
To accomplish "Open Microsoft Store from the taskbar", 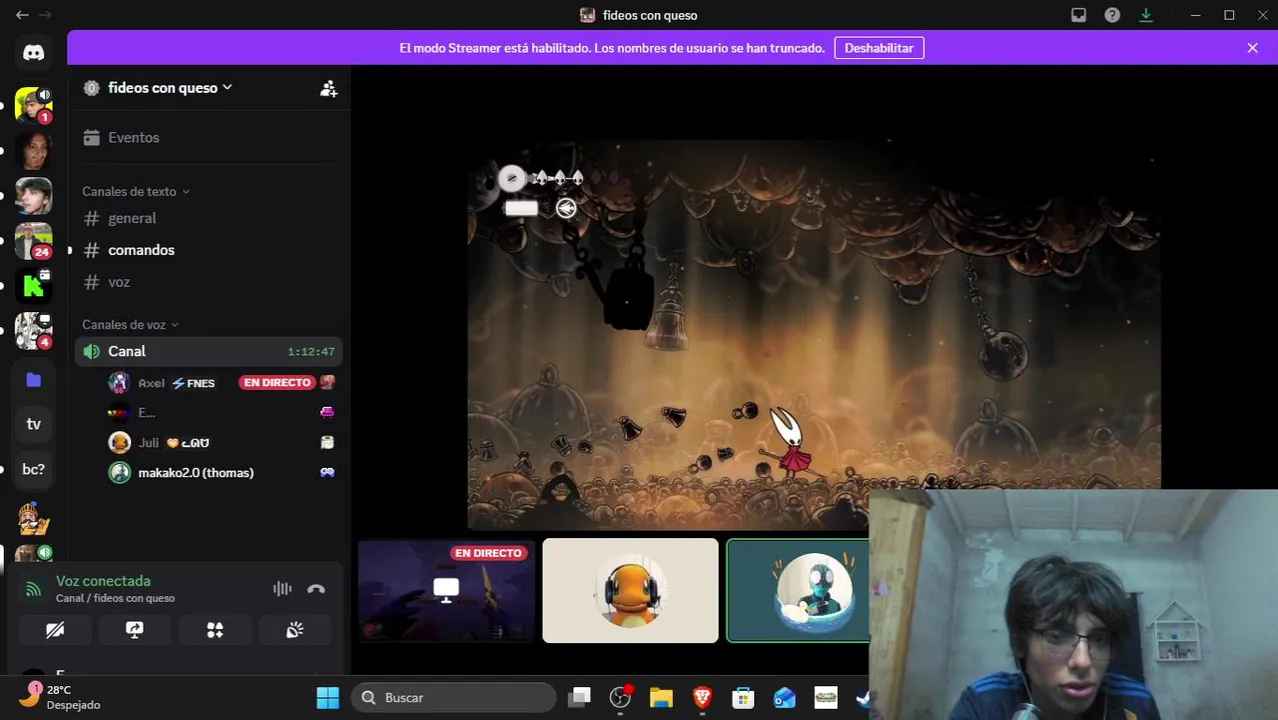I will point(743,698).
